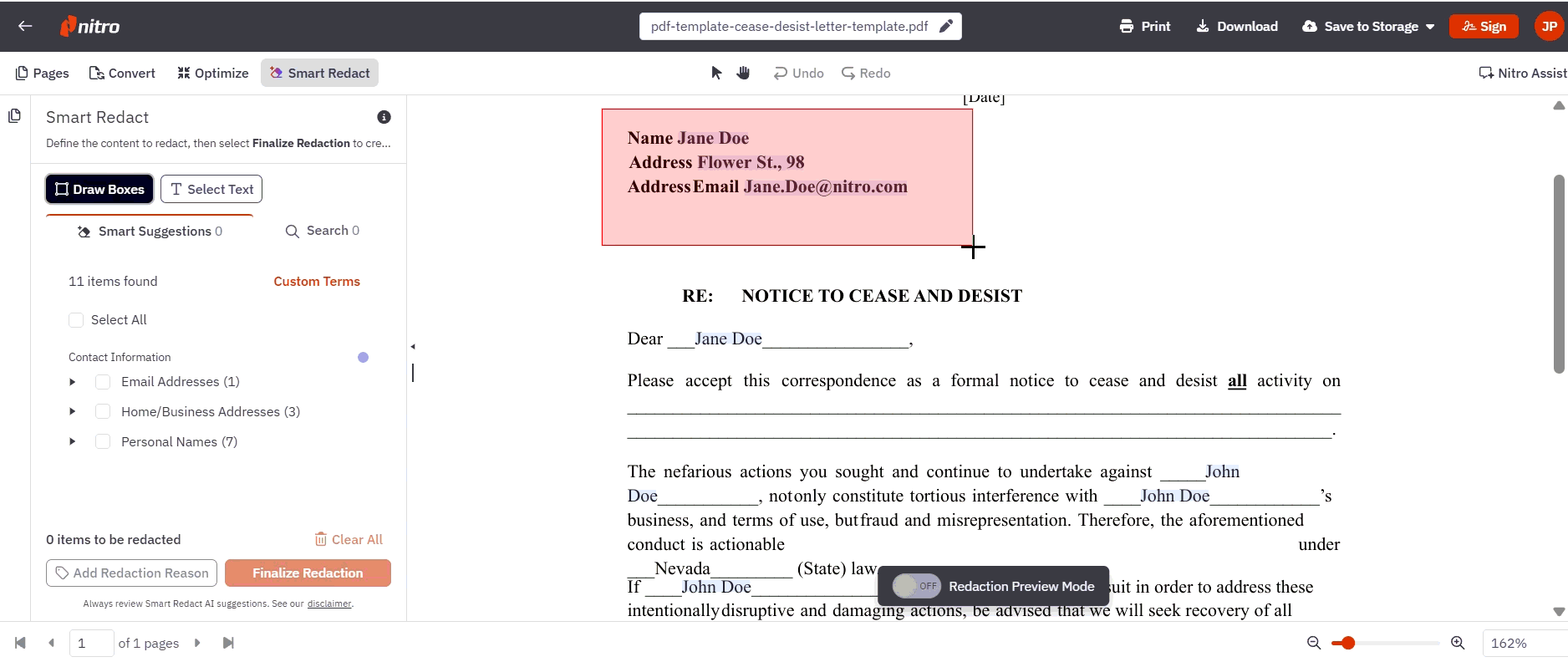Open the disclaimer link
The width and height of the screenshot is (1568, 662).
pyautogui.click(x=329, y=603)
